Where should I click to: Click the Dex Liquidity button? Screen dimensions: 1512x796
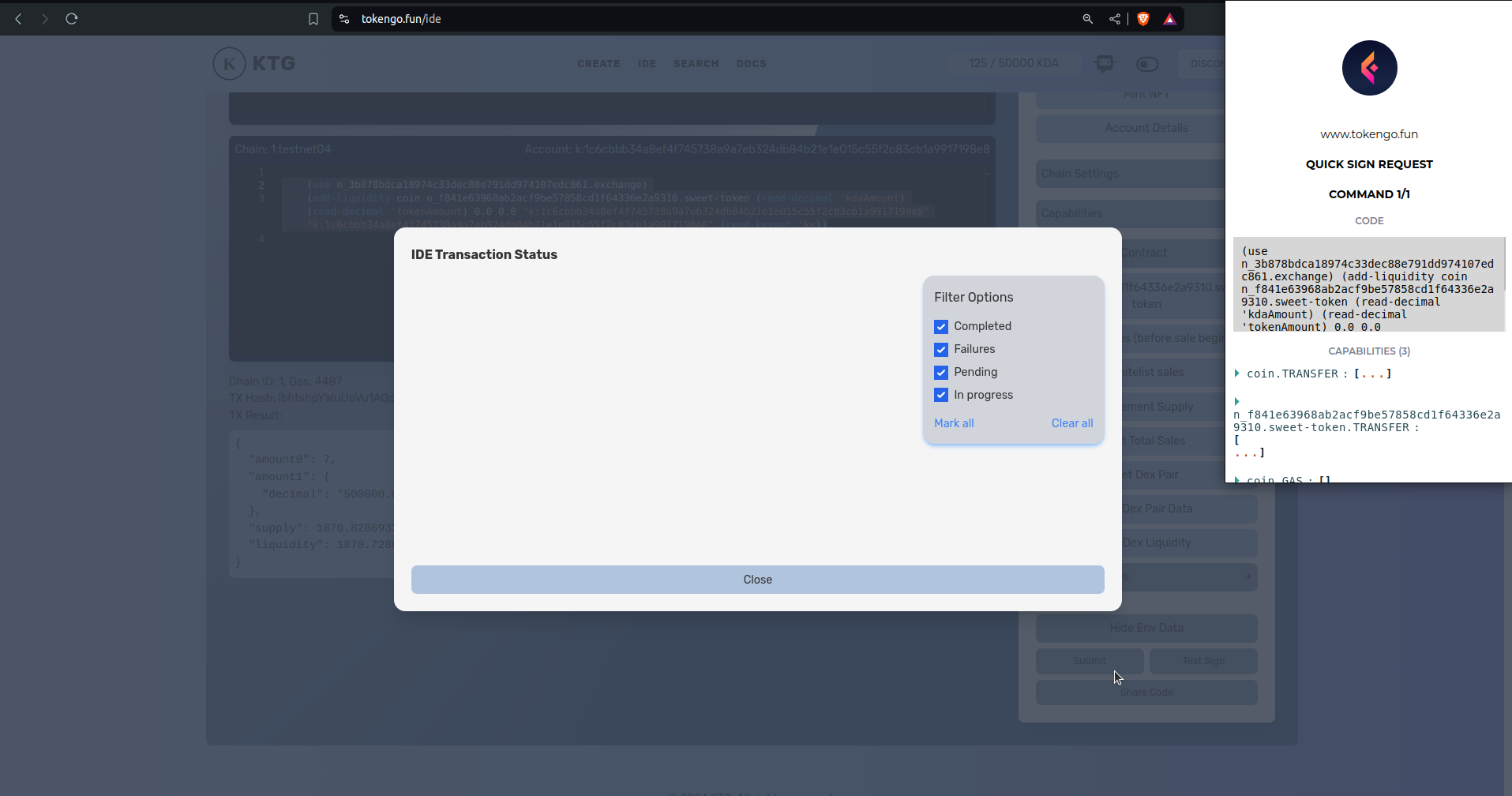(1189, 543)
